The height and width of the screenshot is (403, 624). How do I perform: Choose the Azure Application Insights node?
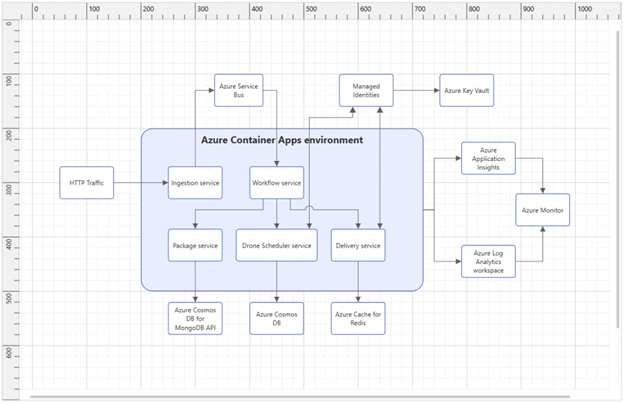(x=488, y=158)
